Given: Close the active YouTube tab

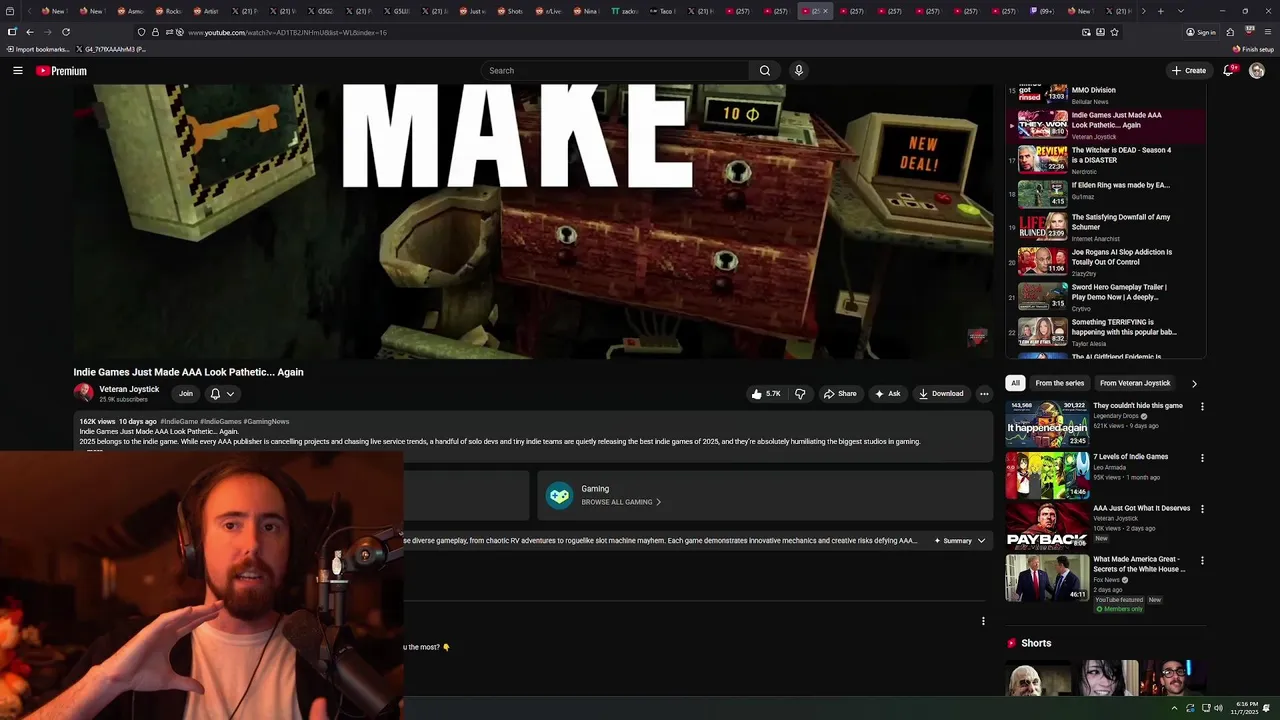Looking at the screenshot, I should 825,11.
